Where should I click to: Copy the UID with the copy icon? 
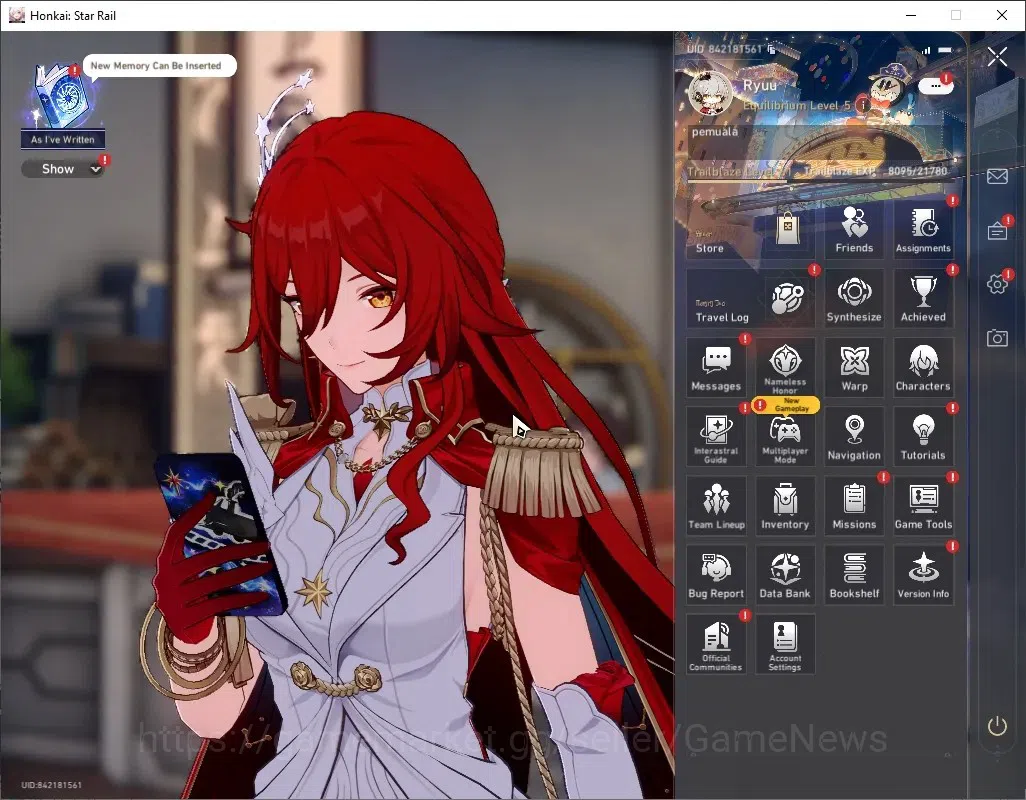(771, 49)
